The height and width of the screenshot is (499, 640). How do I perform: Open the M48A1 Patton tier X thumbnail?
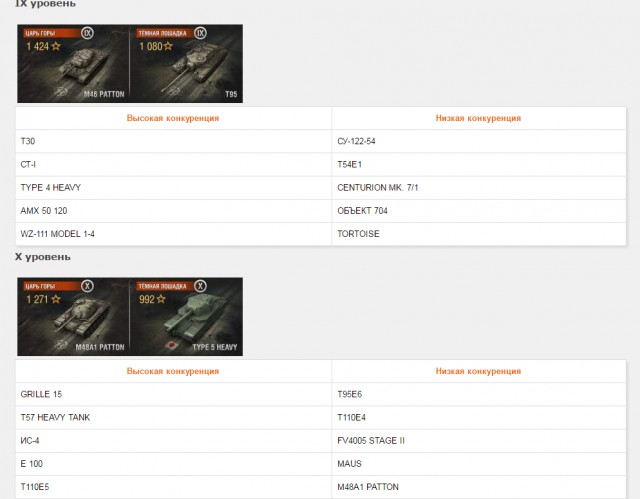73,317
